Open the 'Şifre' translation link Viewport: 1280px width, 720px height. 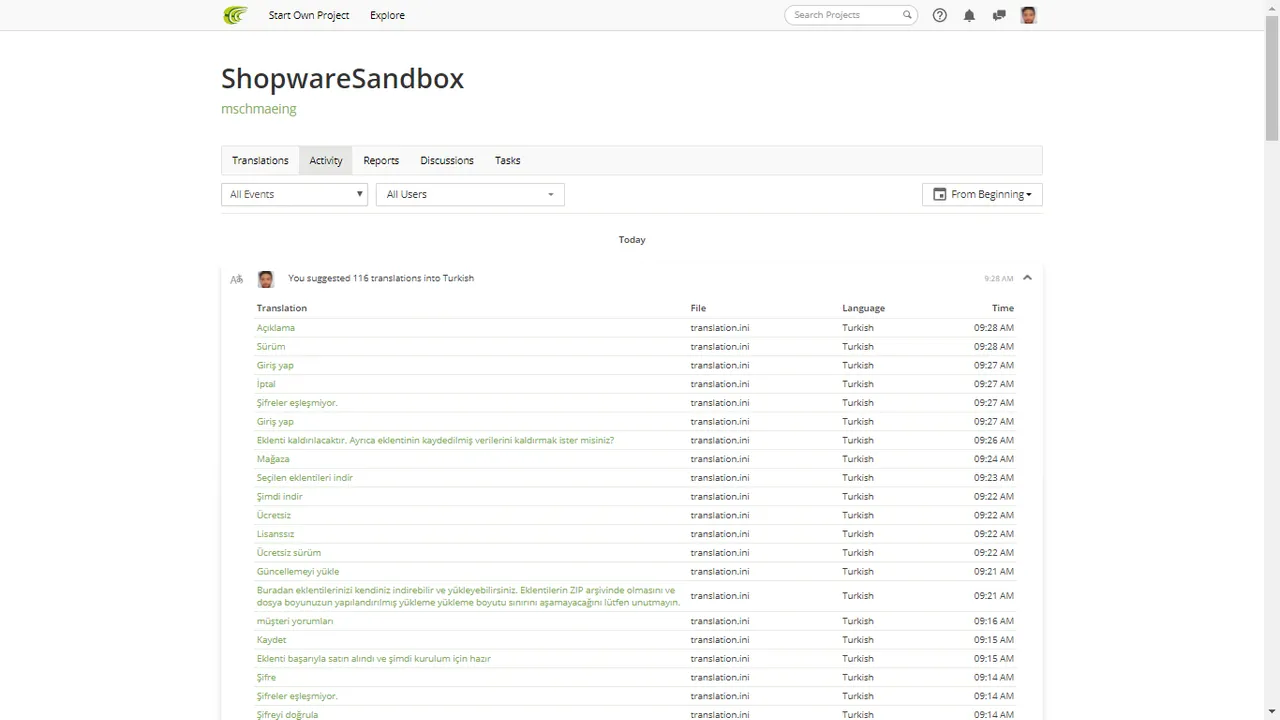click(266, 677)
